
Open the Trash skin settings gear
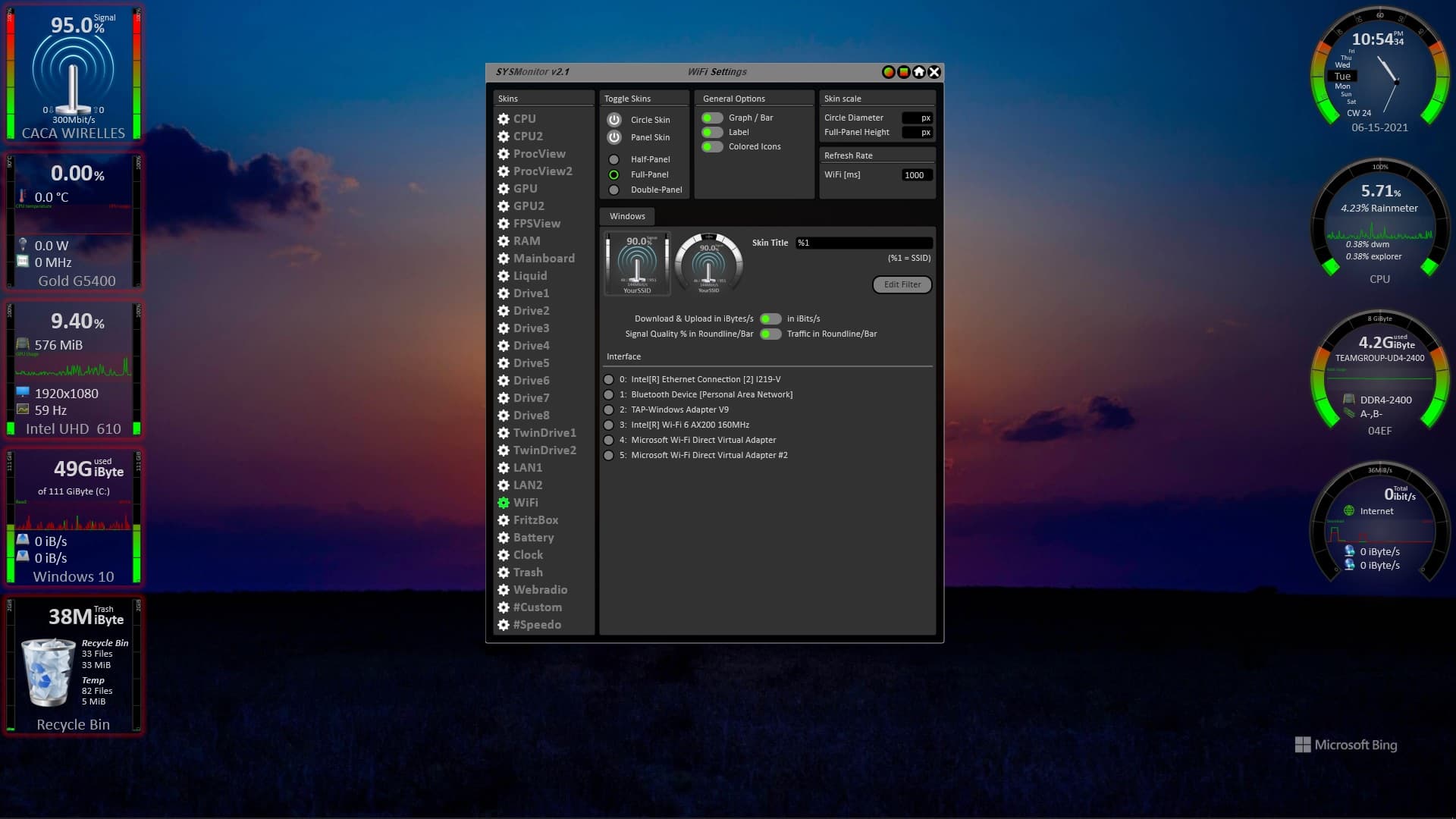504,573
